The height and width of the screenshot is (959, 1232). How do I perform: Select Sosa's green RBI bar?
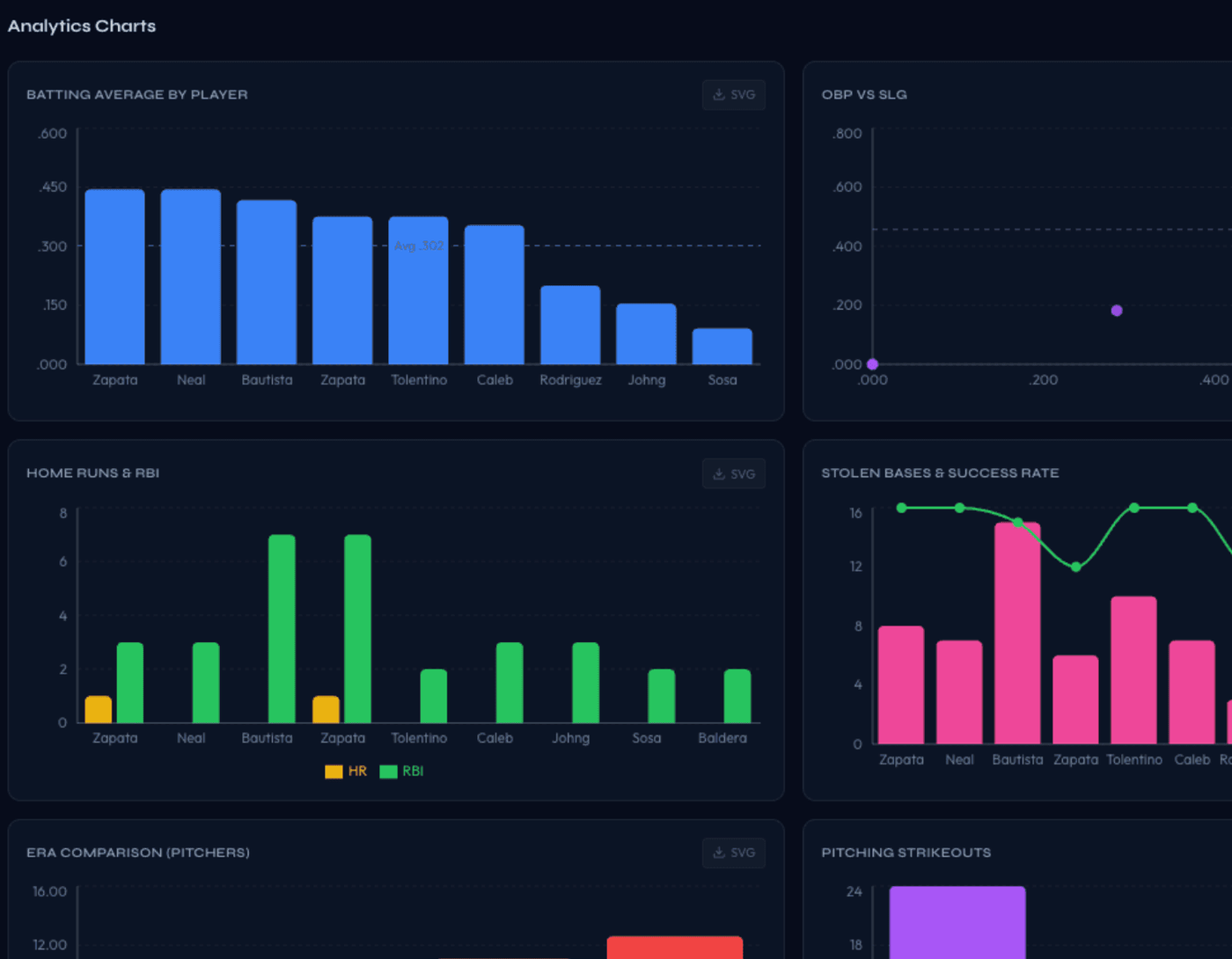click(662, 696)
